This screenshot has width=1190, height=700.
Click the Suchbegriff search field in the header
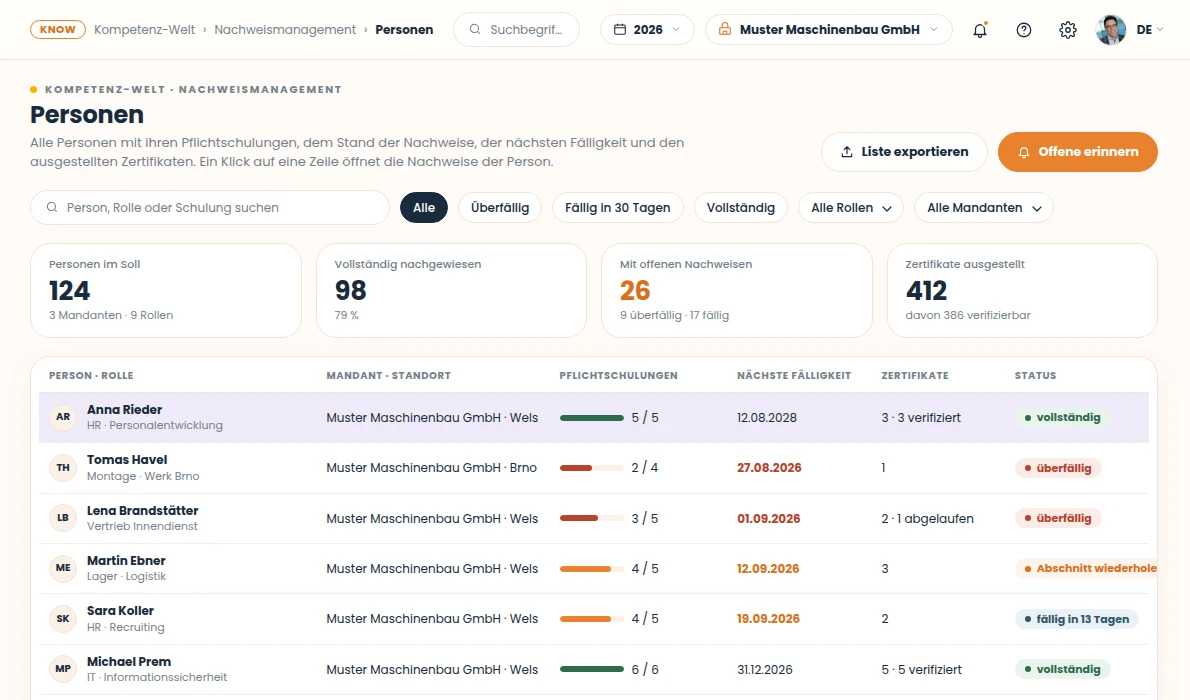pos(517,30)
